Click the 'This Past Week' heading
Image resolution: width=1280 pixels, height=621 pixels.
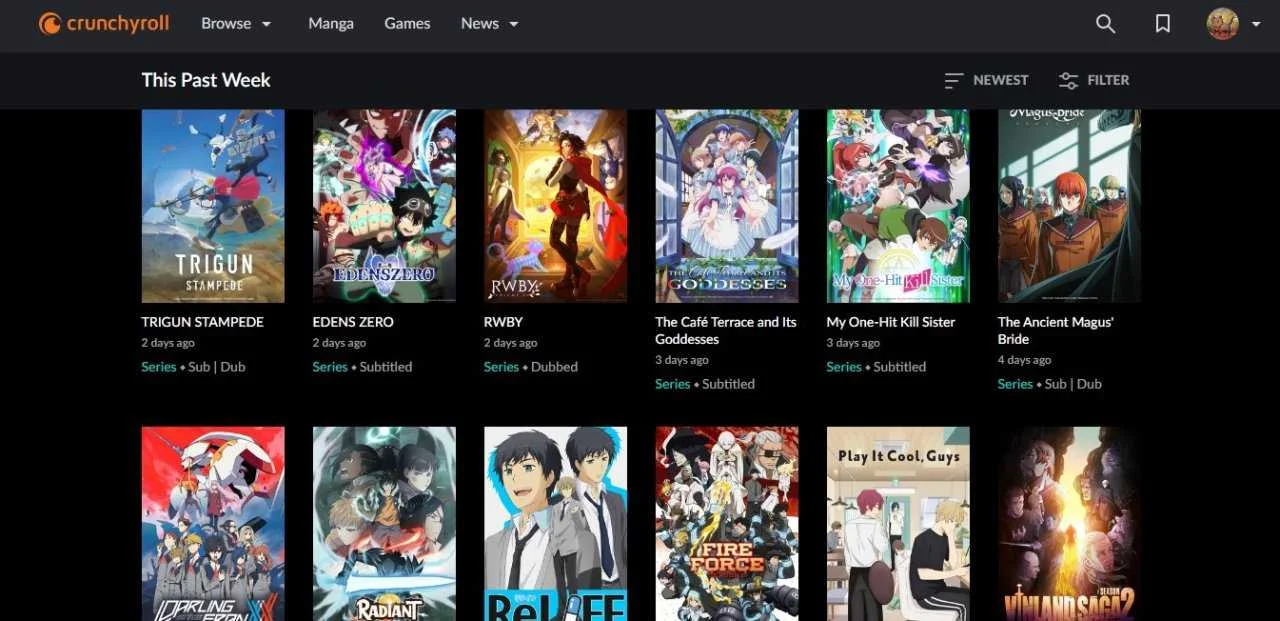[206, 80]
